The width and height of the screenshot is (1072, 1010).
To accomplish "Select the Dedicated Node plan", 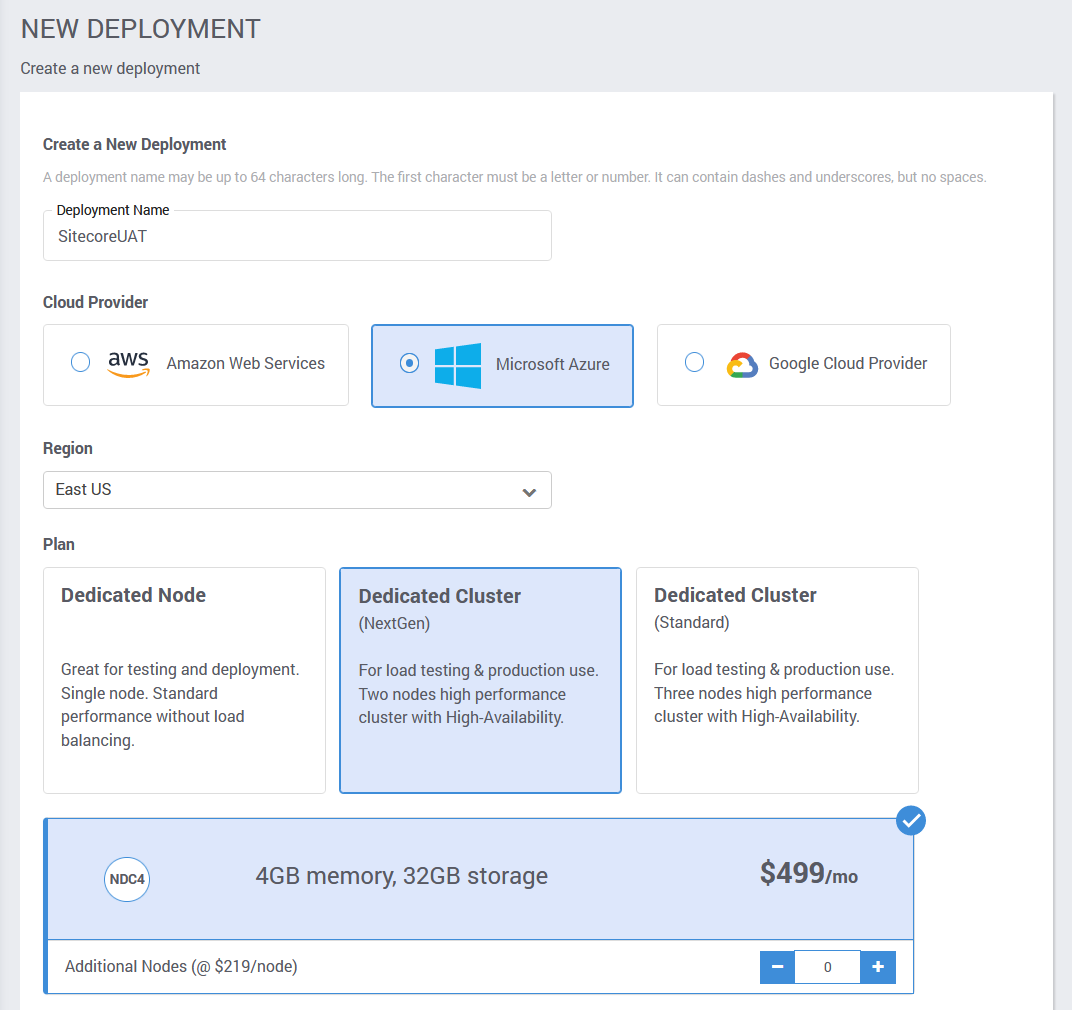I will click(183, 680).
